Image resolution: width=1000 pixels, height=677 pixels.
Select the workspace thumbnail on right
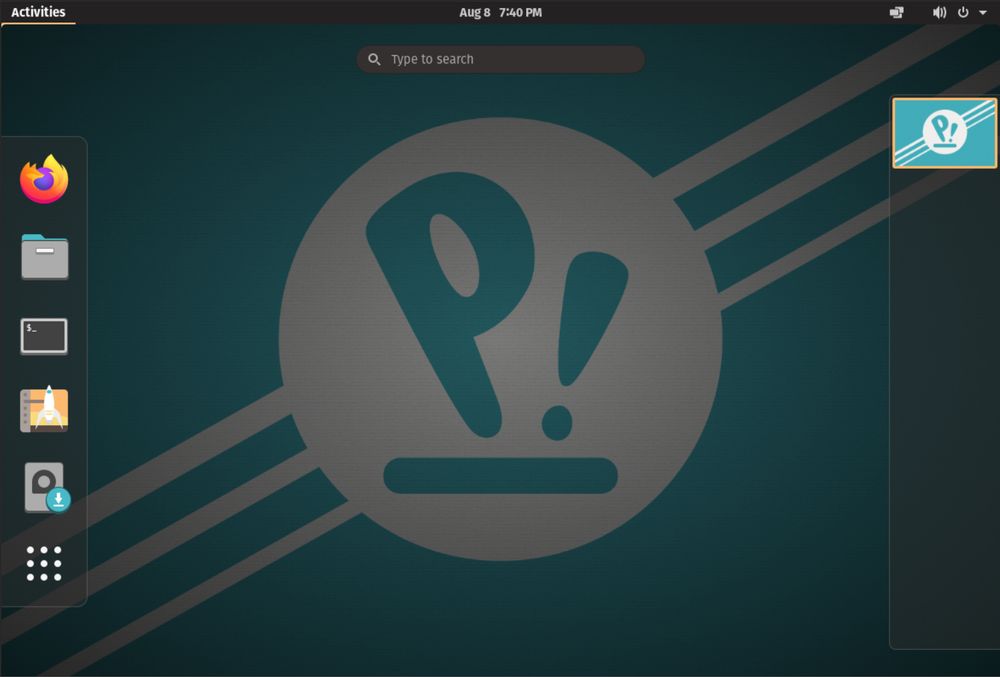point(945,133)
